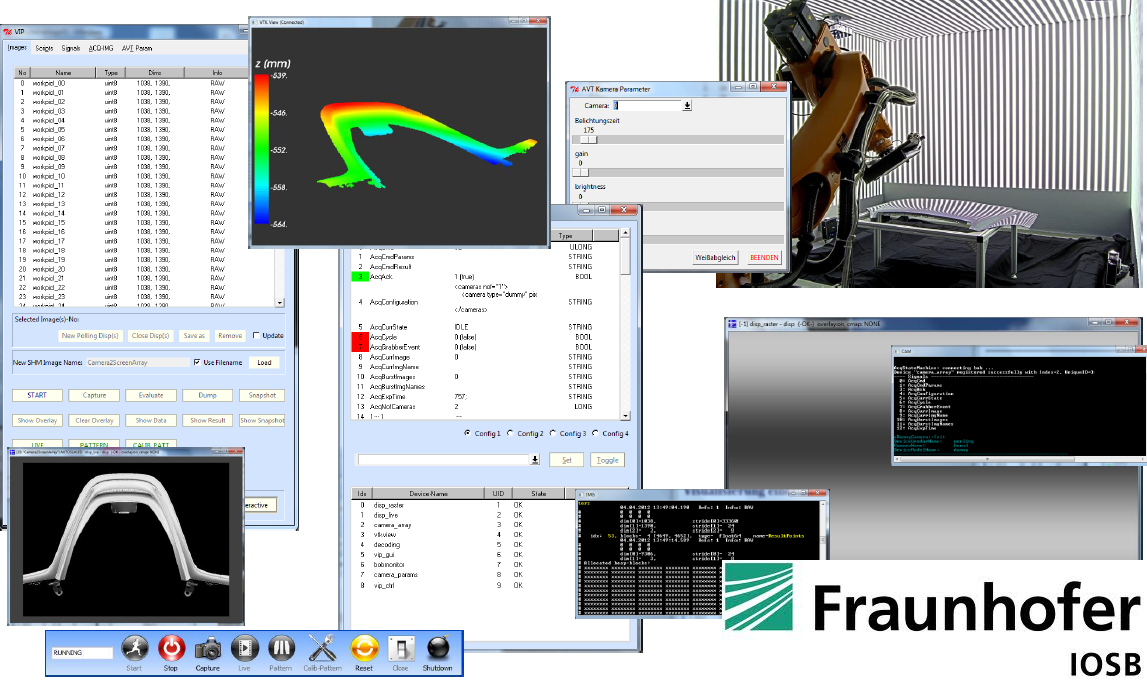Click the Shutdown bomb icon
1147x683 pixels.
(x=437, y=648)
